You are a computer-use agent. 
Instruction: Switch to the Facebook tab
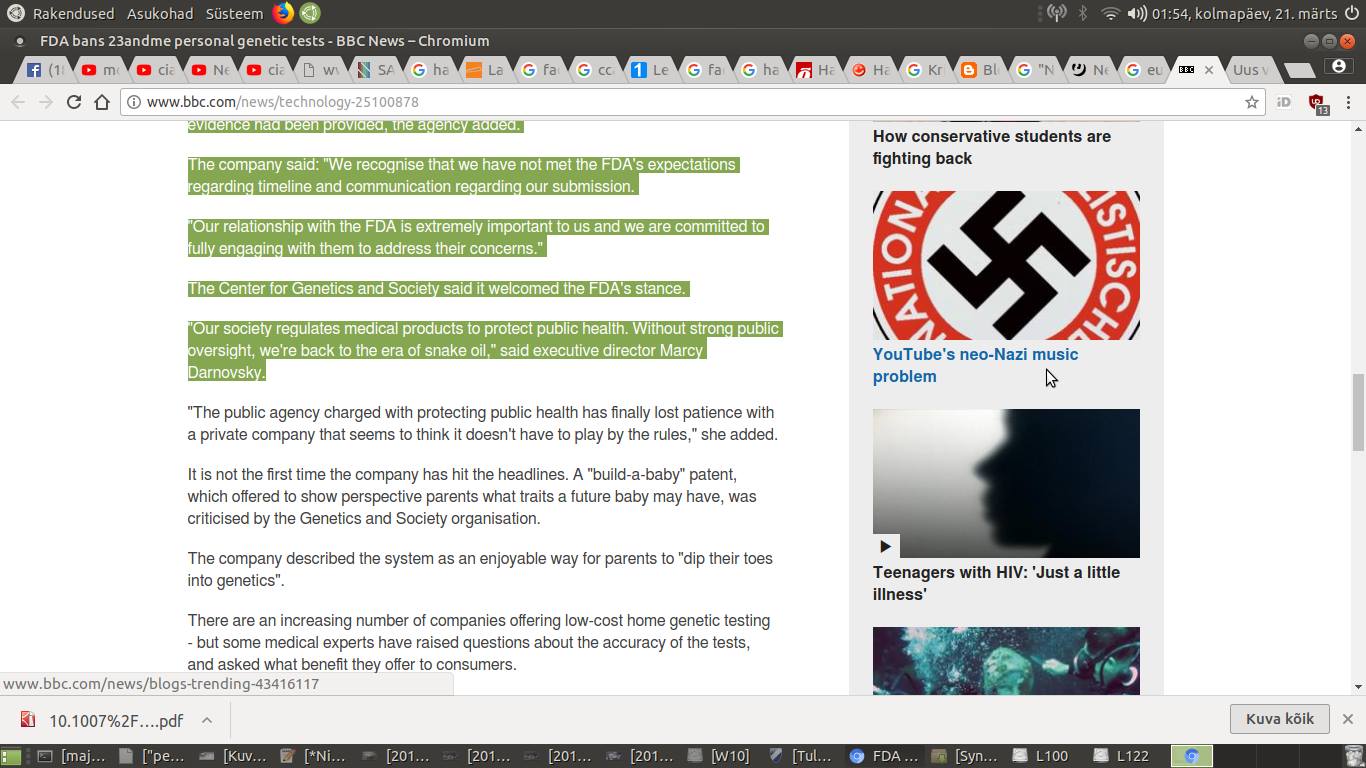point(46,70)
